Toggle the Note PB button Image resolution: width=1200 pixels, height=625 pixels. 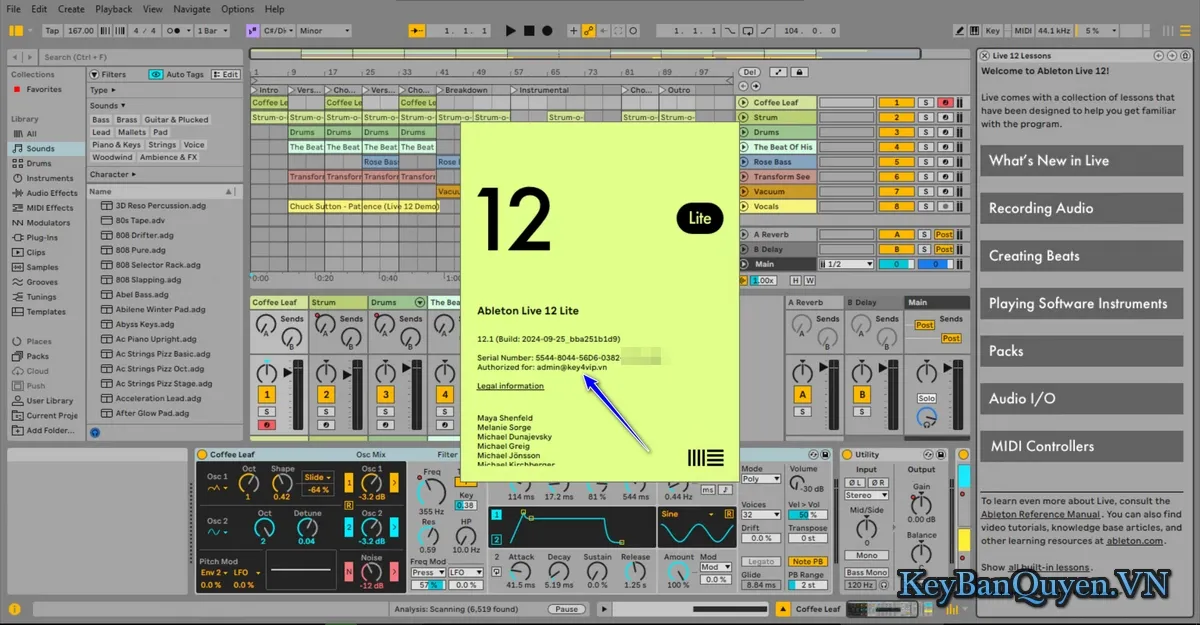coord(807,562)
